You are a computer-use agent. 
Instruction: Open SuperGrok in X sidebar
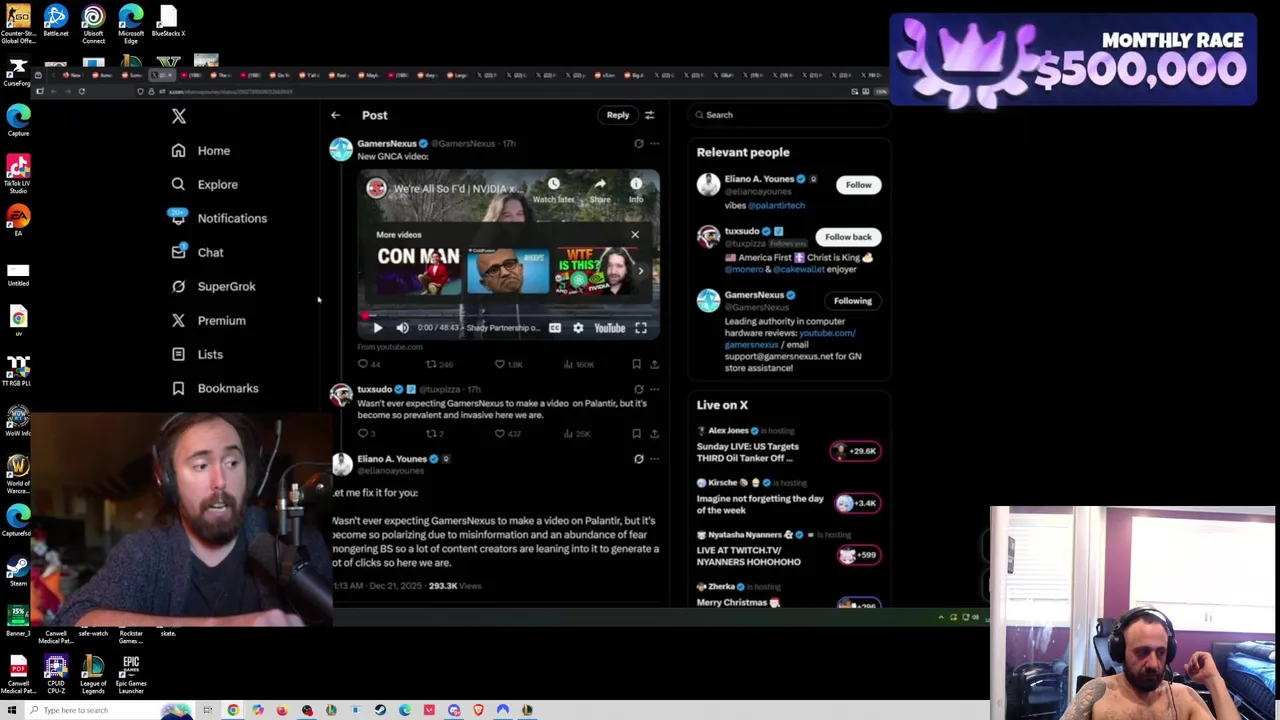214,286
